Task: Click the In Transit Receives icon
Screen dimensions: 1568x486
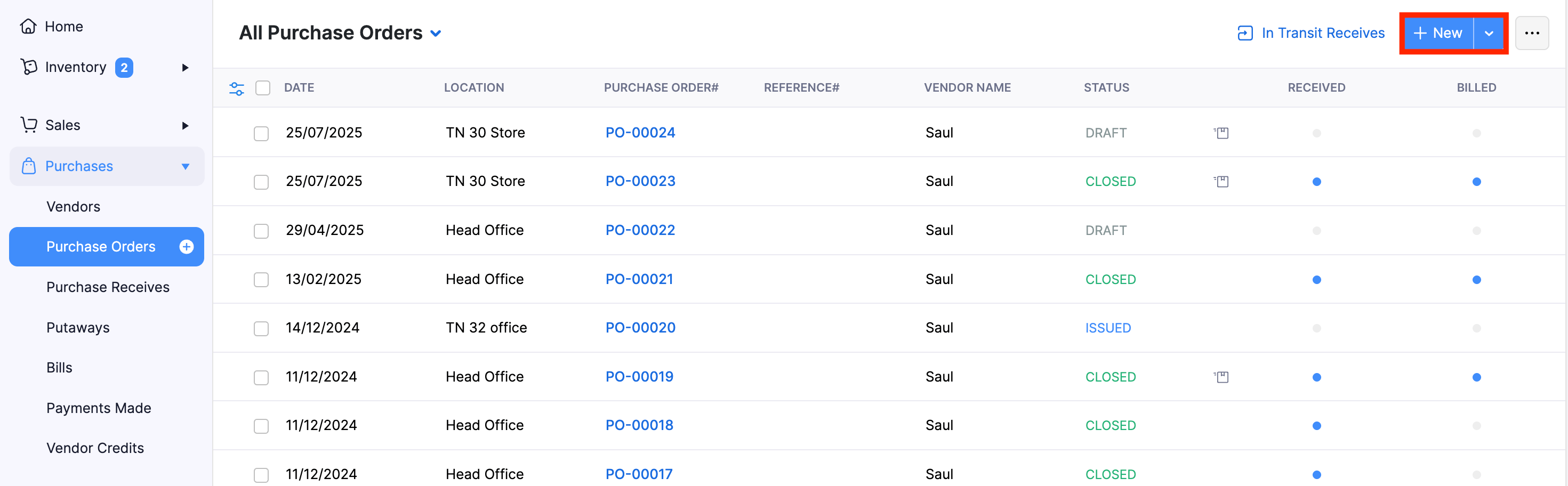Action: pyautogui.click(x=1245, y=33)
